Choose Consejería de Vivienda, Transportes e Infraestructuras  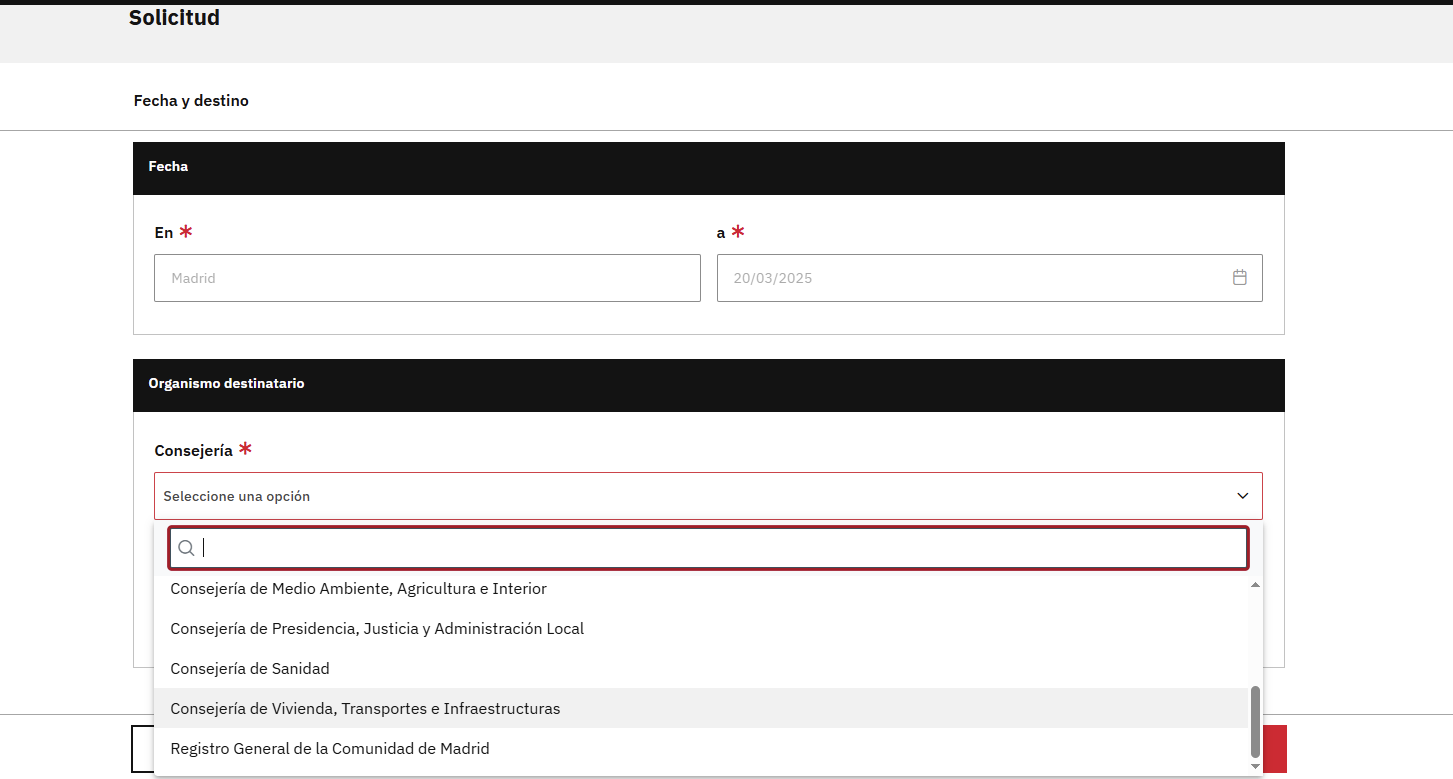coord(365,708)
